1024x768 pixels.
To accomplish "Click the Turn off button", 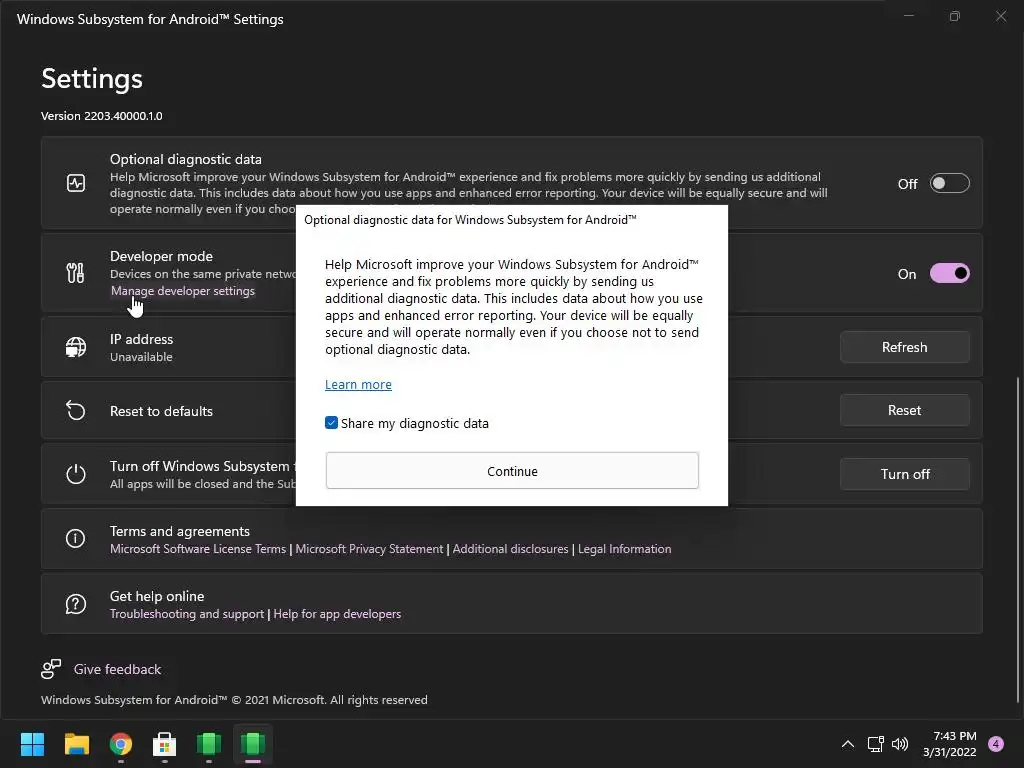I will 904,474.
